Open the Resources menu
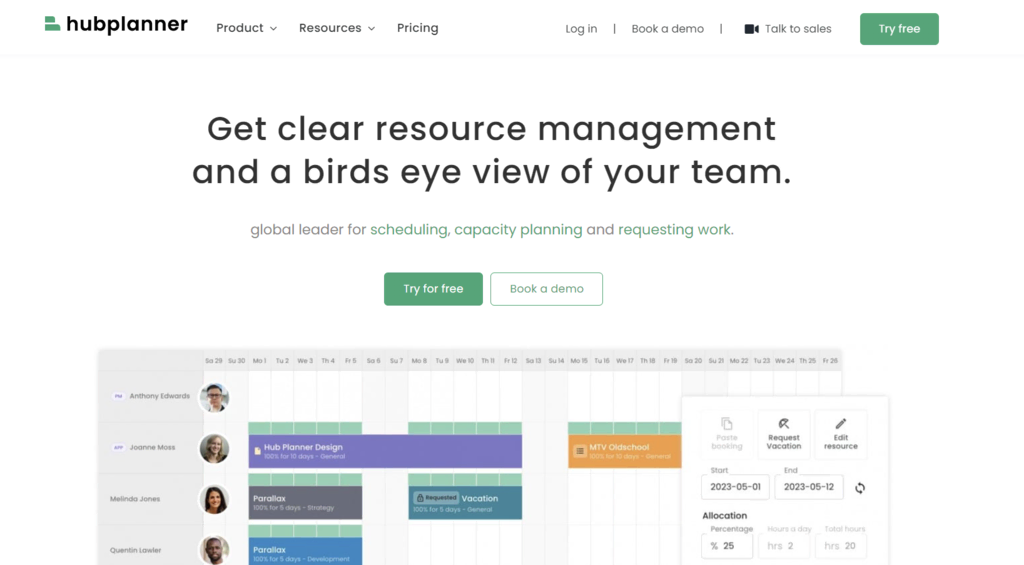Viewport: 1024px width, 565px height. 337,28
